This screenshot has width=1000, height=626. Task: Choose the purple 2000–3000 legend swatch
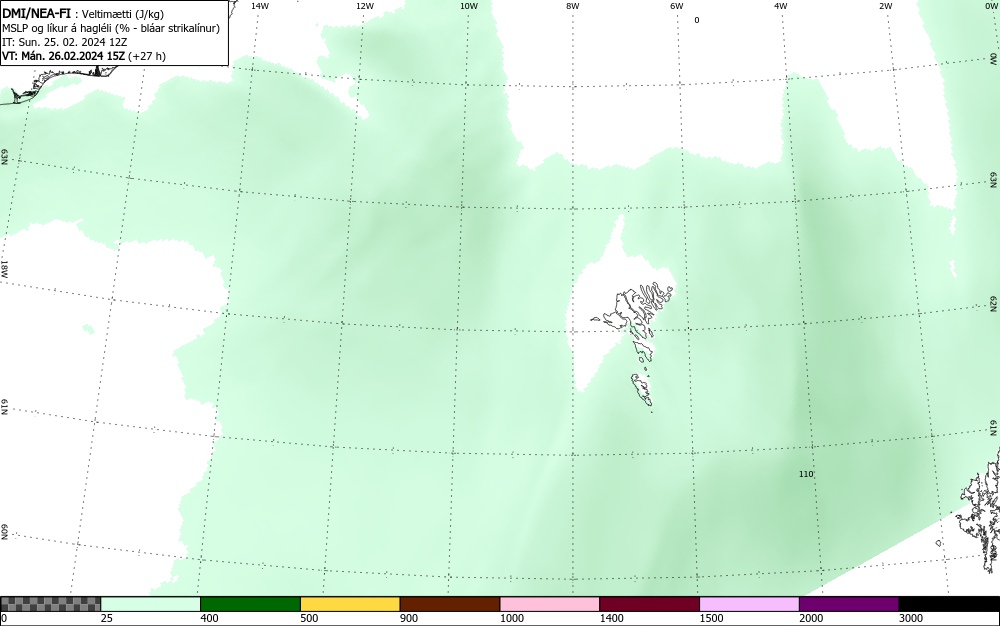click(x=849, y=604)
